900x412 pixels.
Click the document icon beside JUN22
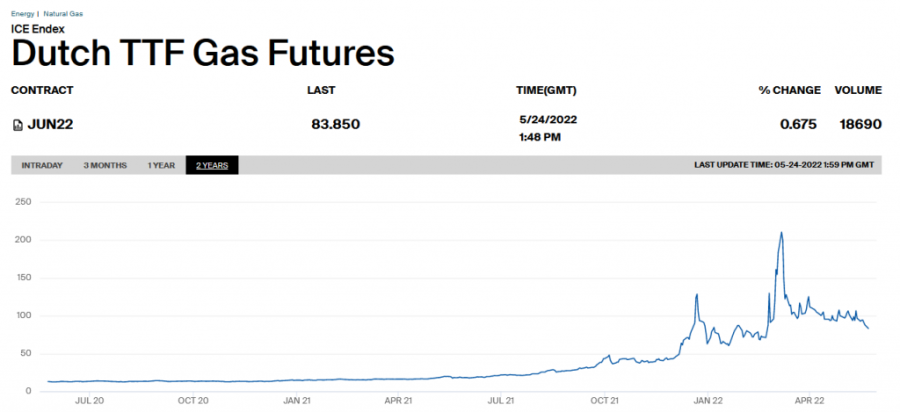(16, 125)
